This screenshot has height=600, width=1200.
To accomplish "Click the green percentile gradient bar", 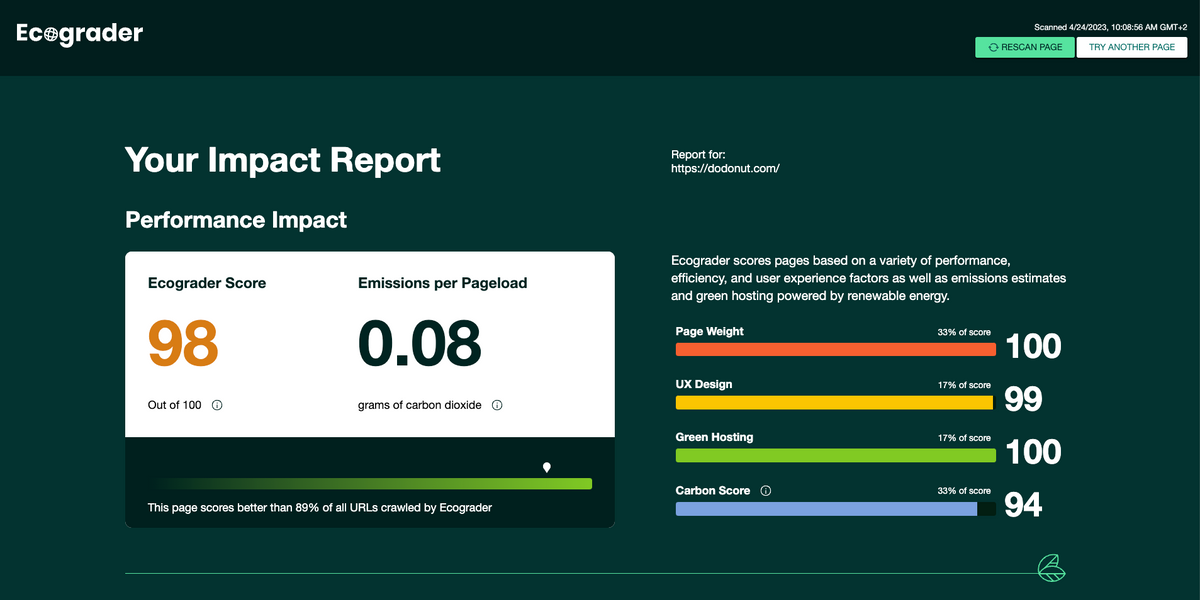I will [370, 484].
